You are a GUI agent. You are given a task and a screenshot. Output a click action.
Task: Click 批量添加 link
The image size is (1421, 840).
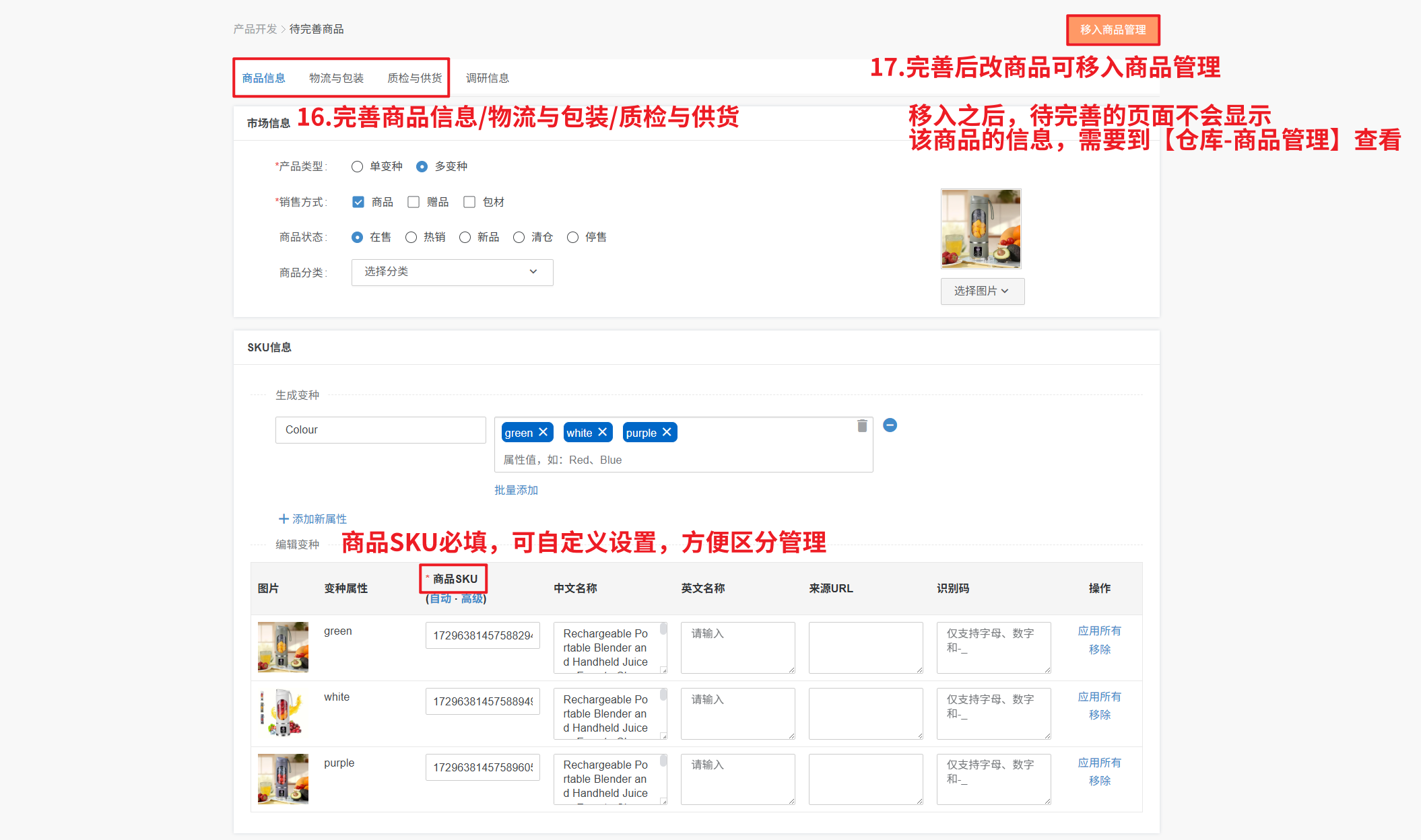coord(516,490)
